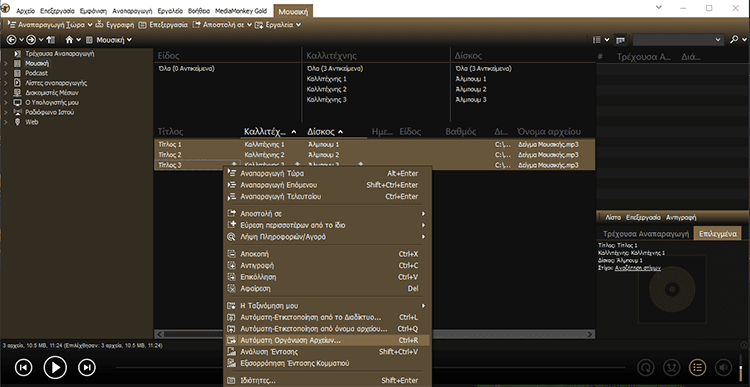750x387 pixels.
Task: Click the playback seek bar
Action: click(370, 367)
